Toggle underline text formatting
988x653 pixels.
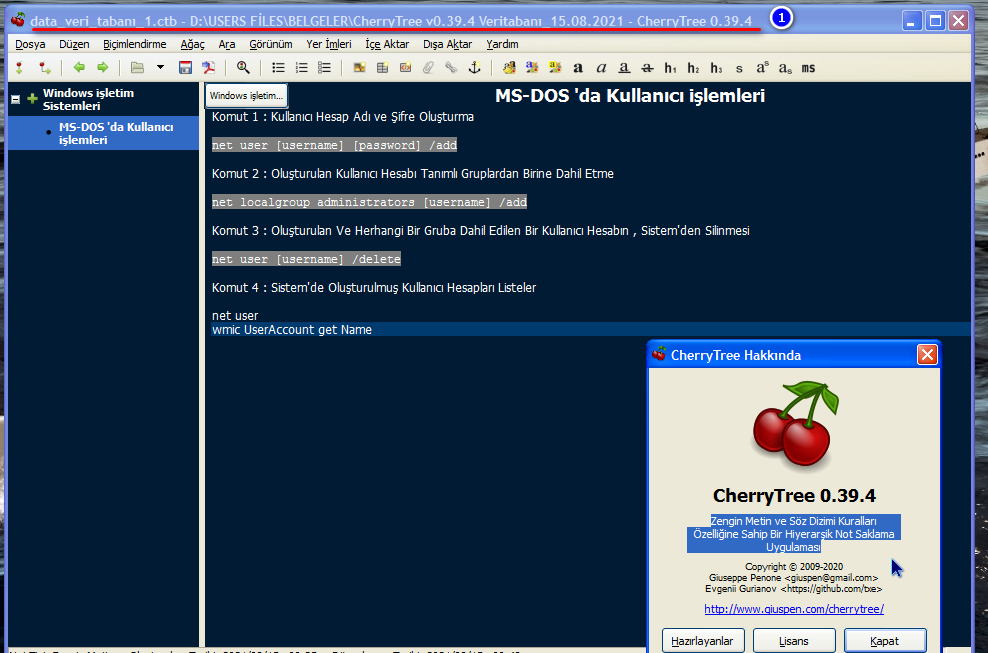pos(624,67)
